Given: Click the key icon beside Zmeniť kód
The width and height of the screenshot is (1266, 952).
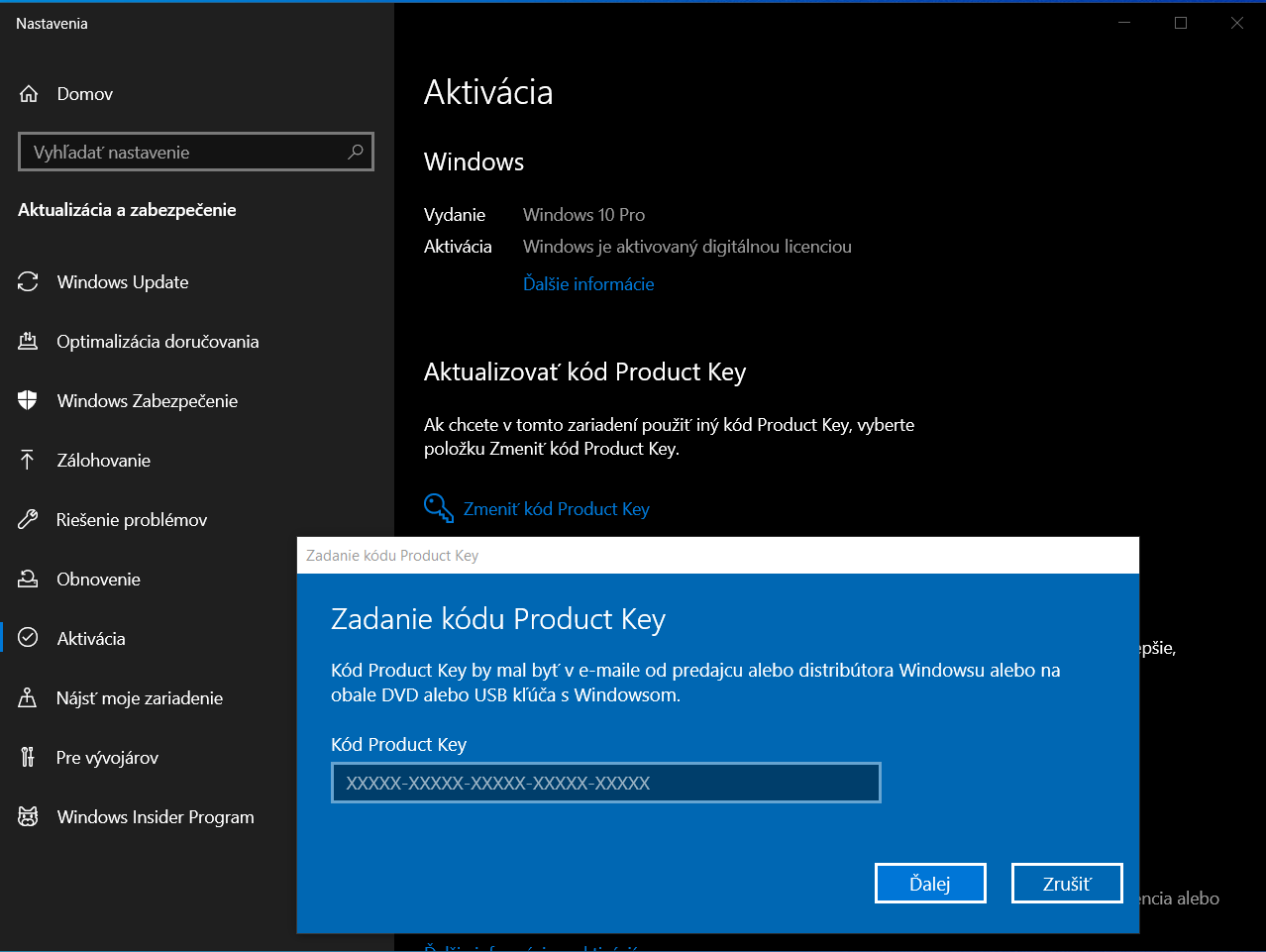Looking at the screenshot, I should click(x=439, y=508).
